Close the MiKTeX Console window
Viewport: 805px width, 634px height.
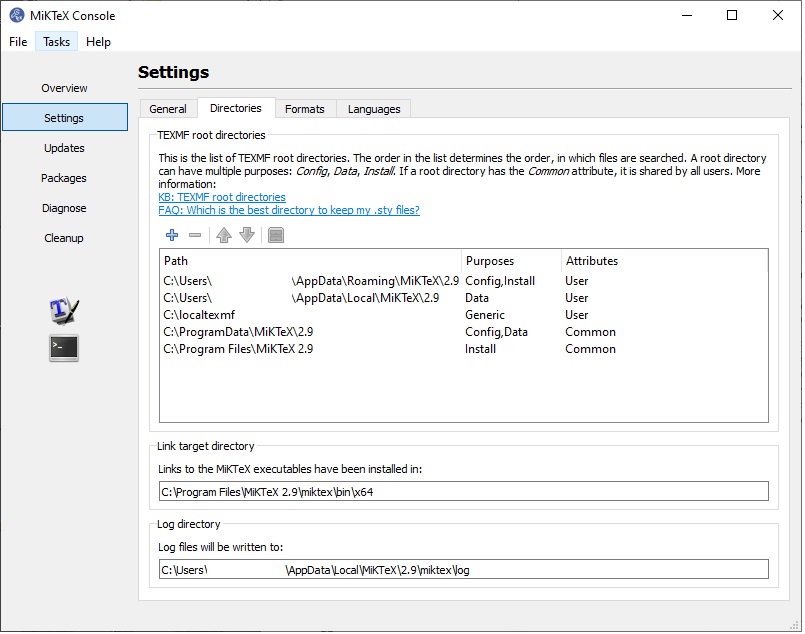[x=778, y=15]
